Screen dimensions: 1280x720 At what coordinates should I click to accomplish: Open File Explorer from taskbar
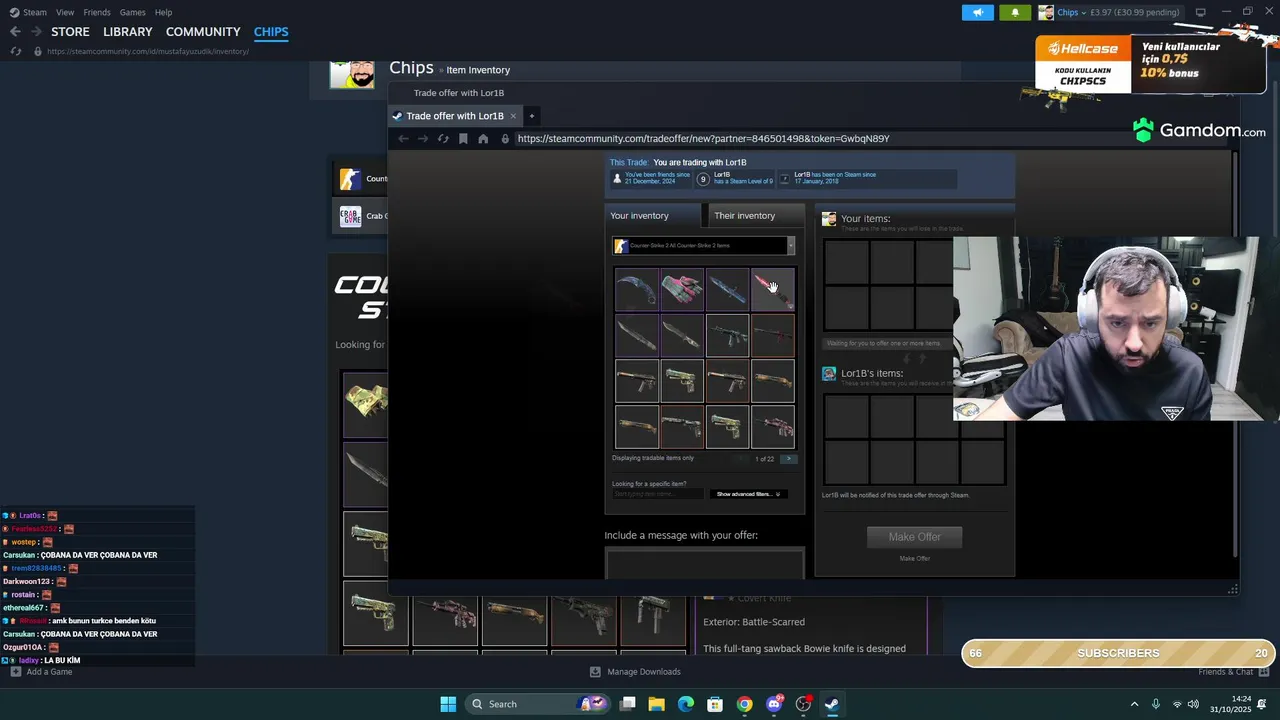tap(657, 704)
